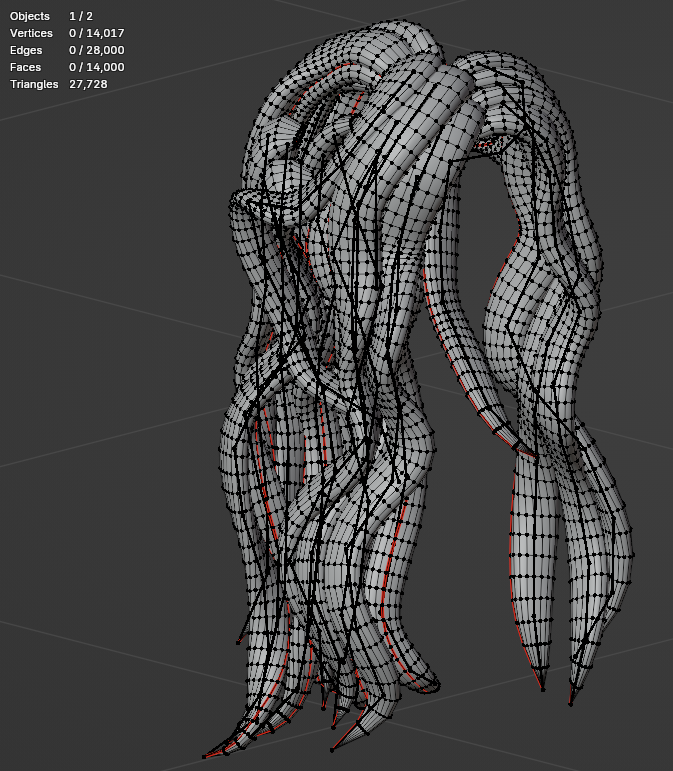
Task: Click the dense red-tinted face patch near the top right of the hair
Action: [487, 146]
